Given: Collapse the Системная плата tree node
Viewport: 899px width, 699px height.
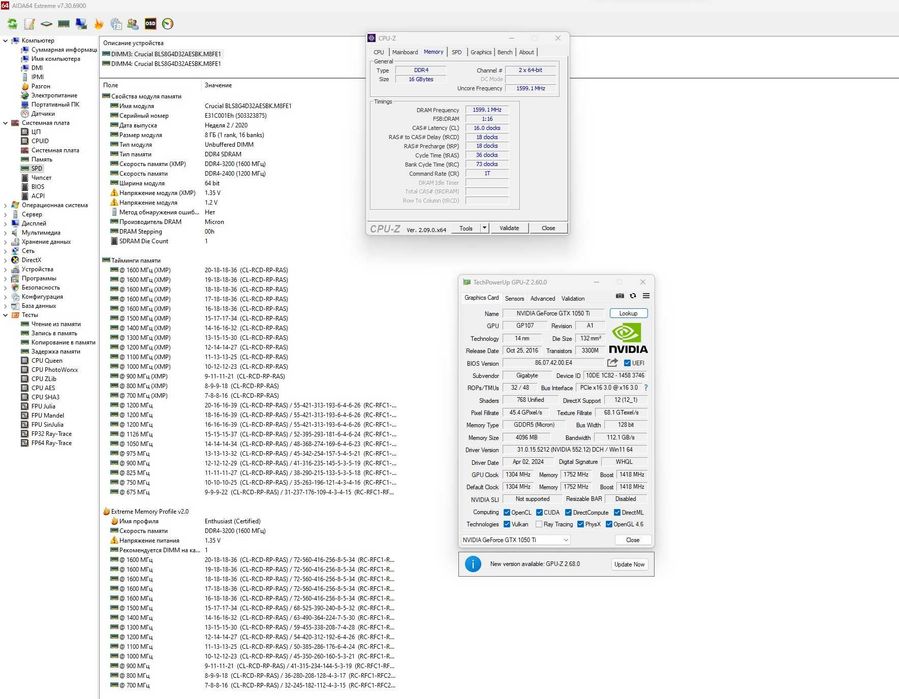Looking at the screenshot, I should tap(5, 123).
